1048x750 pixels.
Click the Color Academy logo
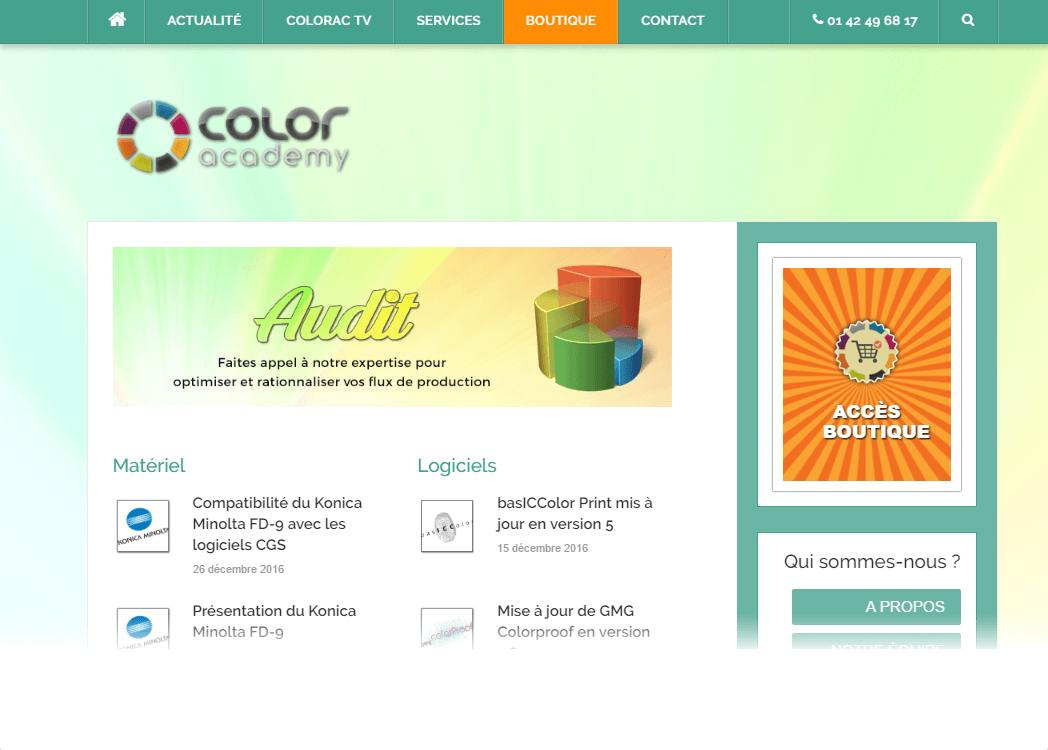(233, 136)
